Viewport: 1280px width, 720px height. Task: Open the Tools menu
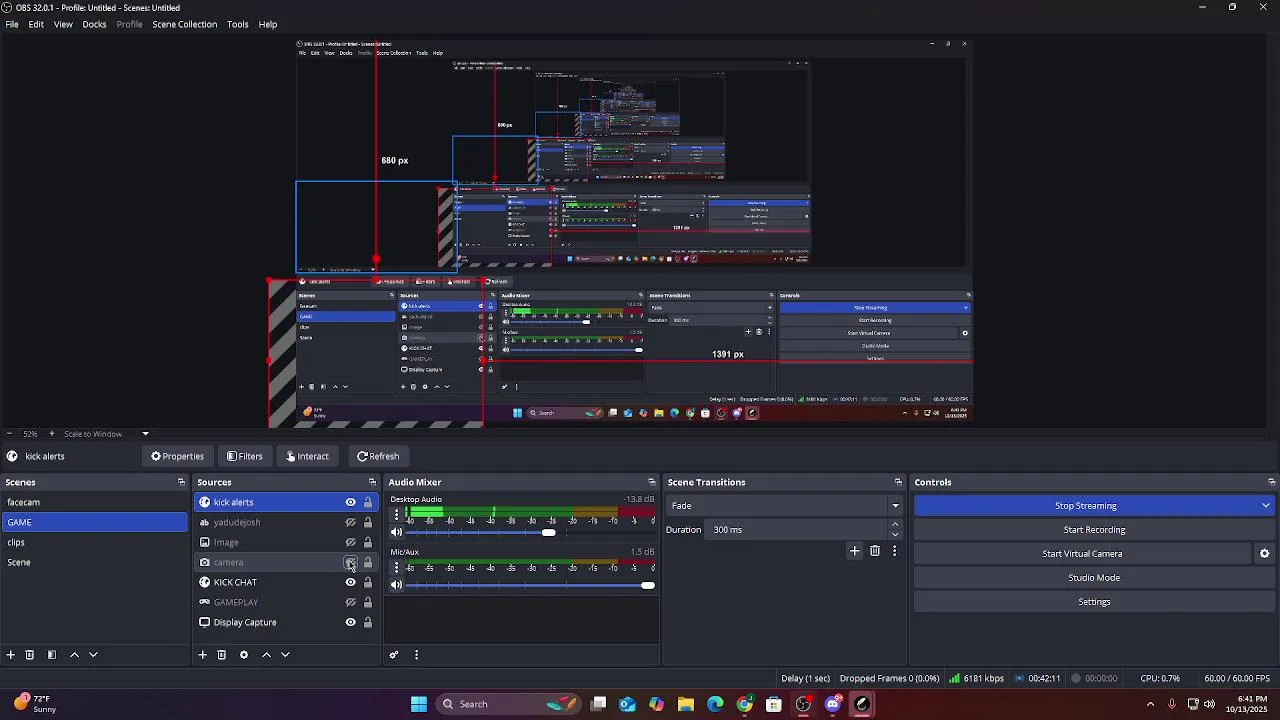[237, 24]
